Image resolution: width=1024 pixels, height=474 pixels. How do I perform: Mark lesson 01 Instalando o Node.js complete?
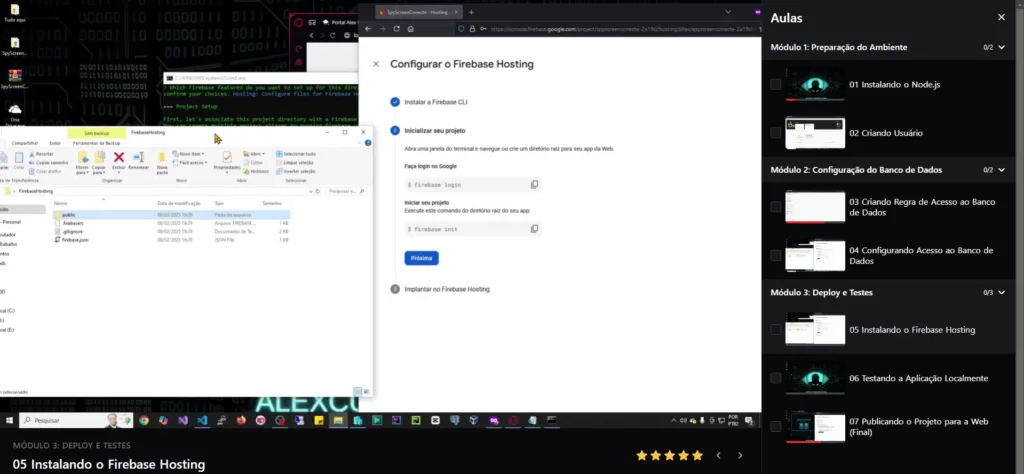(x=775, y=84)
